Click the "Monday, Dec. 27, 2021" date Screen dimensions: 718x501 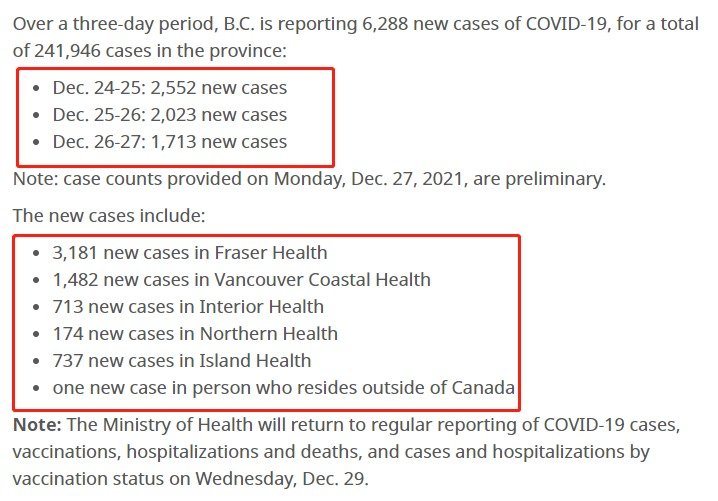pos(368,179)
